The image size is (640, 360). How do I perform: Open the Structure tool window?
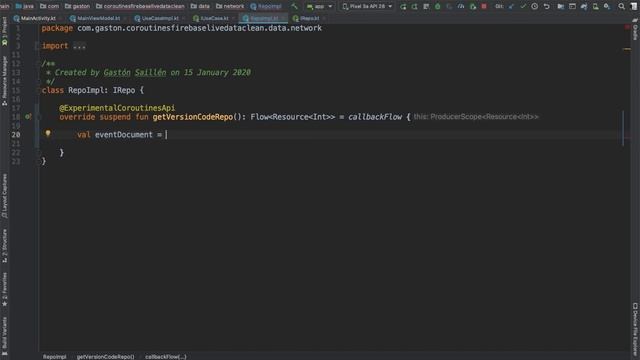click(x=4, y=246)
